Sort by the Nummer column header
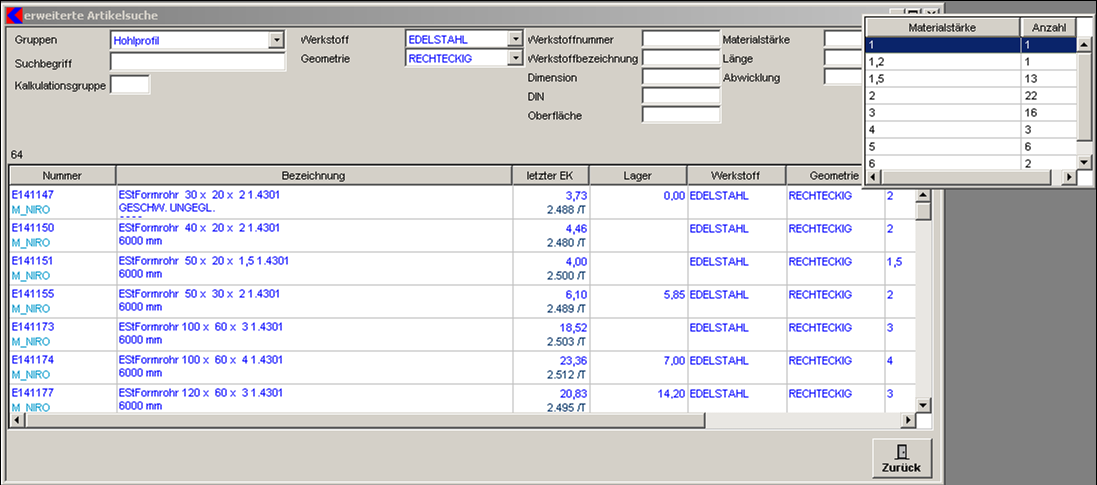The height and width of the screenshot is (485, 1097). (62, 175)
